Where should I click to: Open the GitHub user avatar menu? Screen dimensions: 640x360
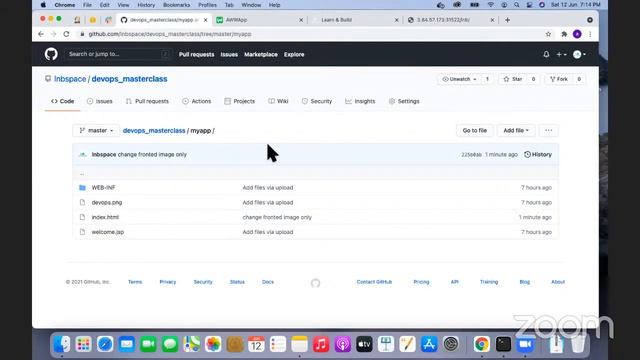click(x=580, y=54)
